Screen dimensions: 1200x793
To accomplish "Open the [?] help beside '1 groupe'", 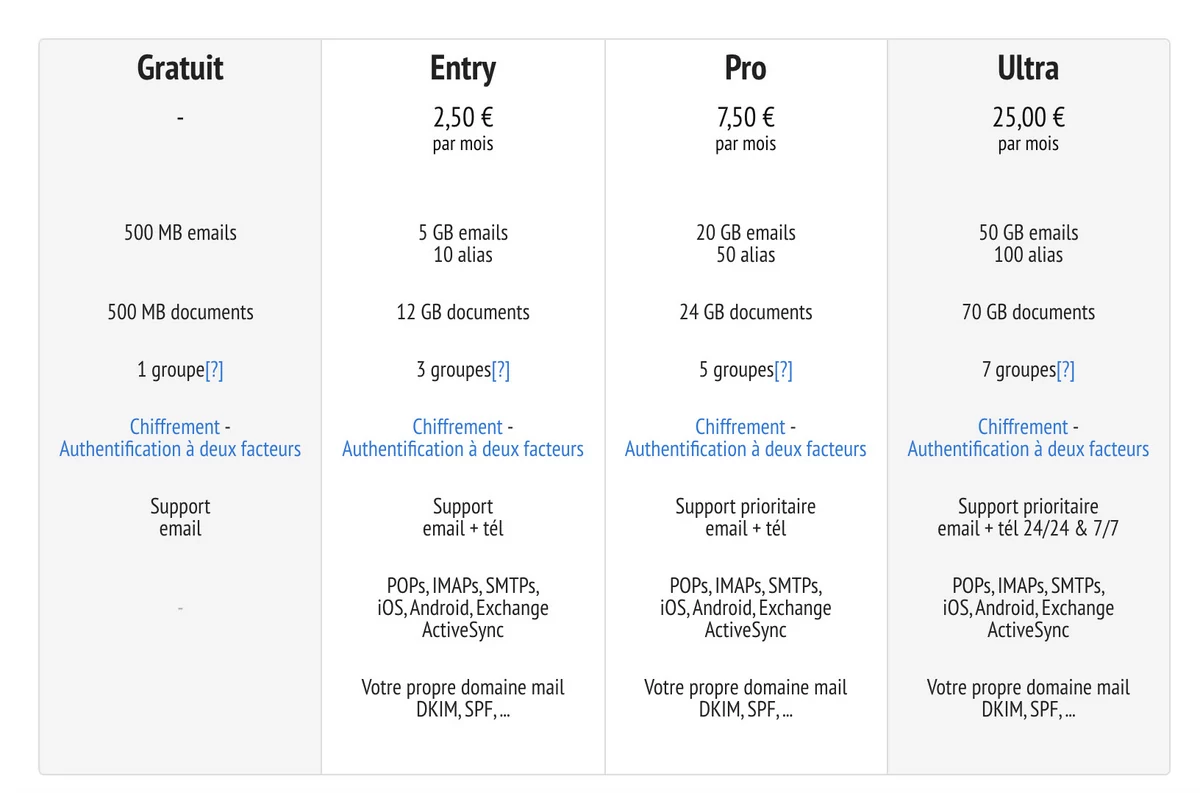I will pos(214,371).
